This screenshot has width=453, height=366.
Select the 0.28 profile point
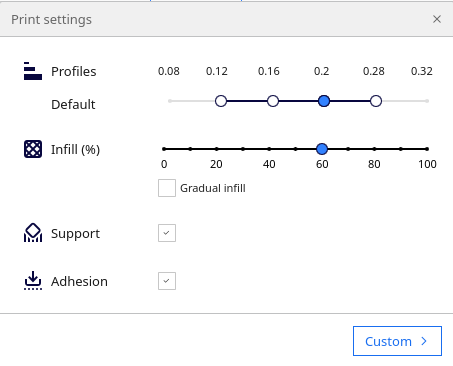376,101
